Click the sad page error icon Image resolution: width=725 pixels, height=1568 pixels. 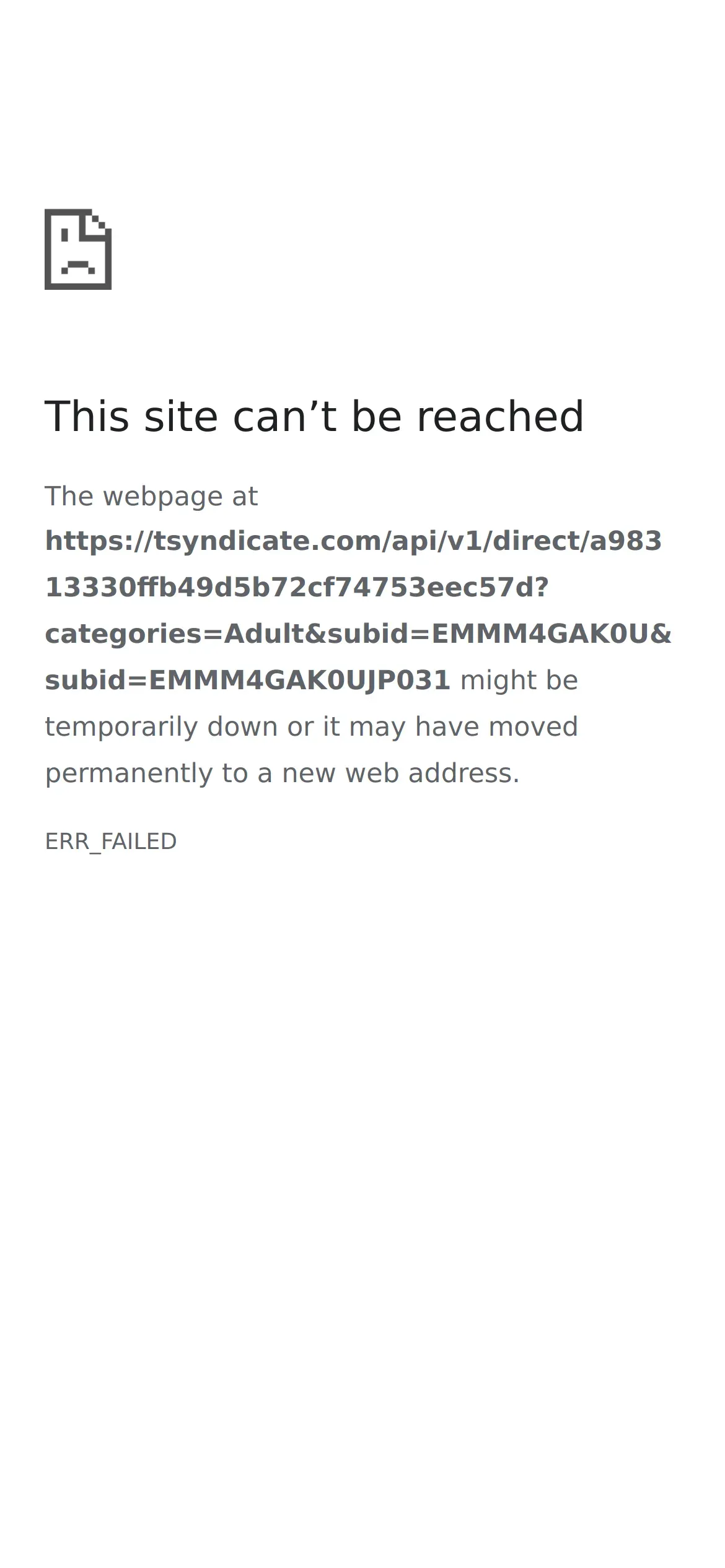point(78,249)
